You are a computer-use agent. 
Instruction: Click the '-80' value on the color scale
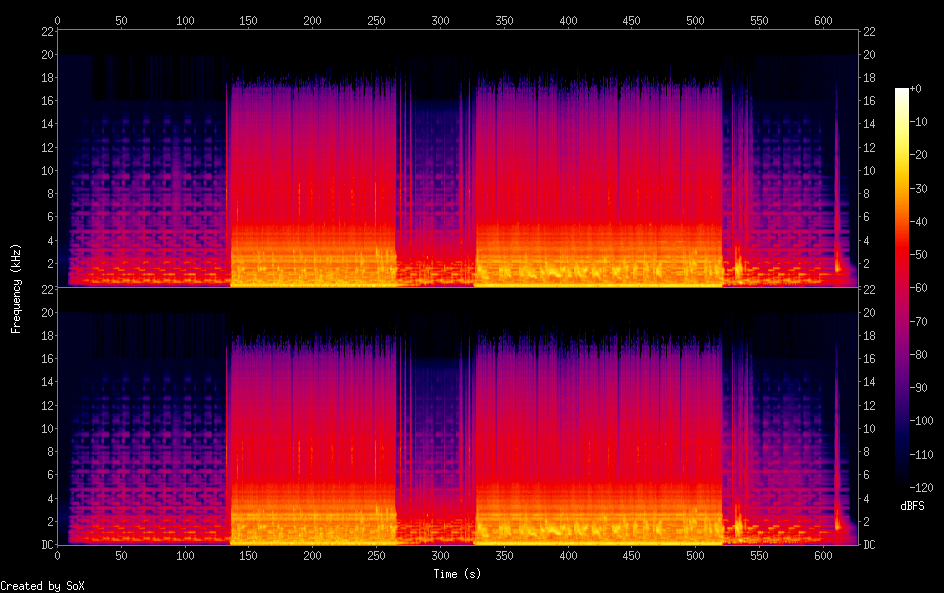919,354
